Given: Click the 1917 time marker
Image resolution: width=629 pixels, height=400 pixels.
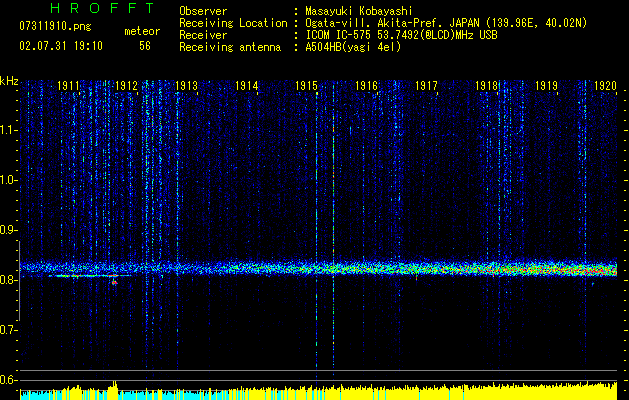Looking at the screenshot, I should 426,86.
